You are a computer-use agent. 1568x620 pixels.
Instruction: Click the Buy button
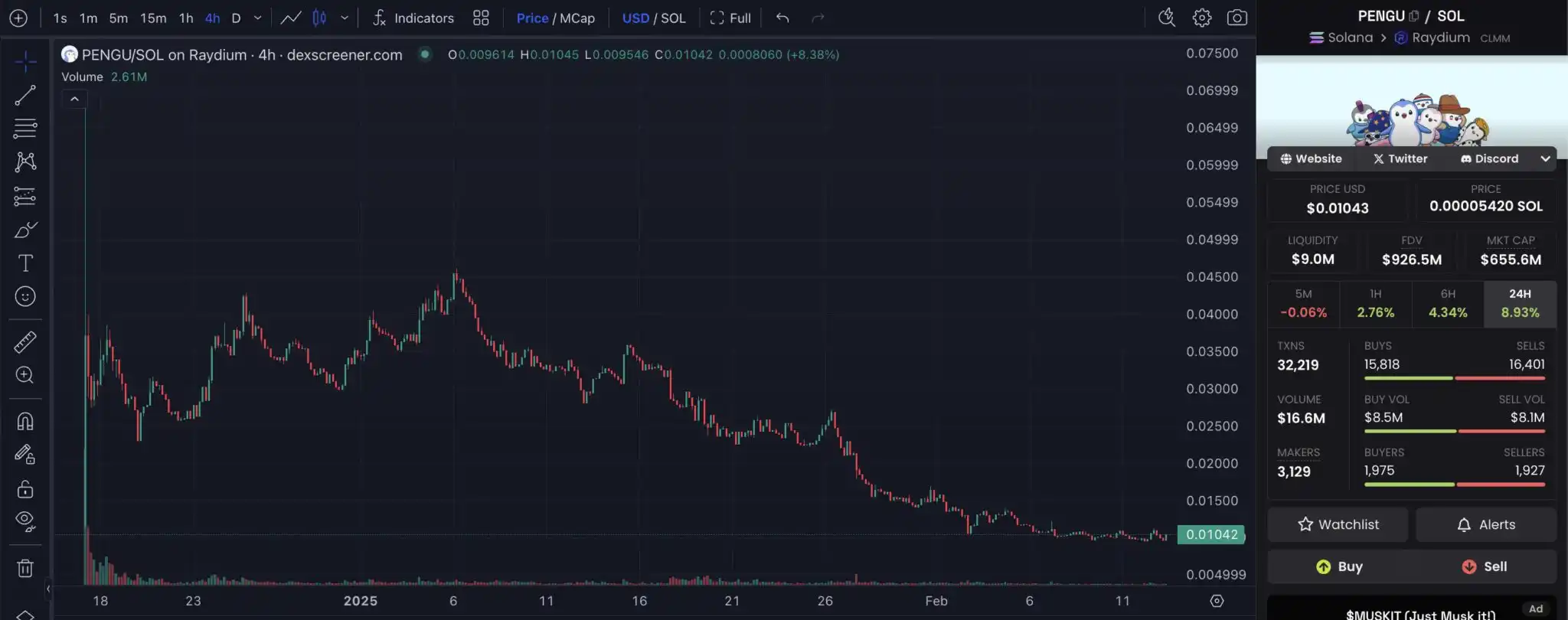1339,566
